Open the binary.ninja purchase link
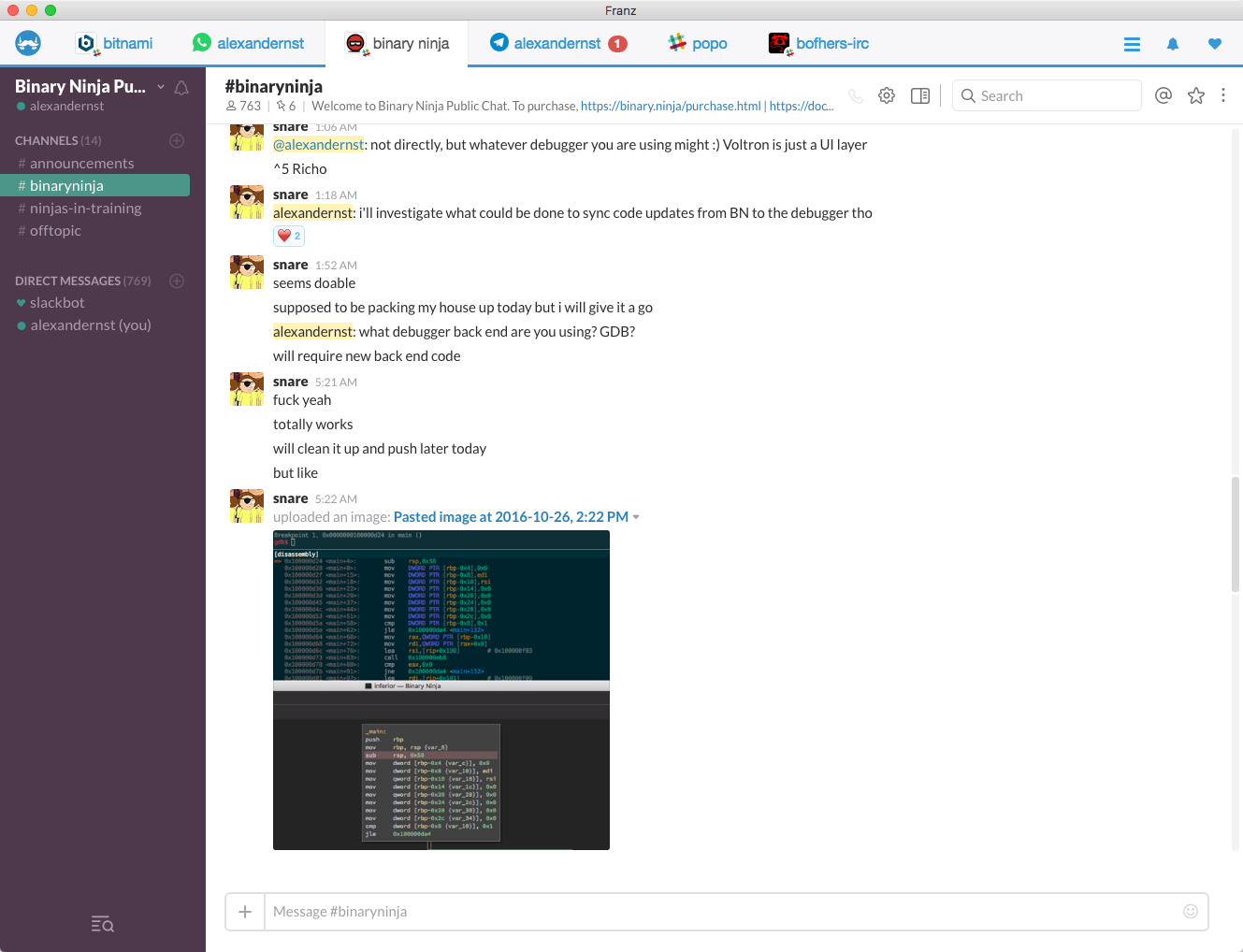Screen dimensions: 1243x952 coord(671,106)
